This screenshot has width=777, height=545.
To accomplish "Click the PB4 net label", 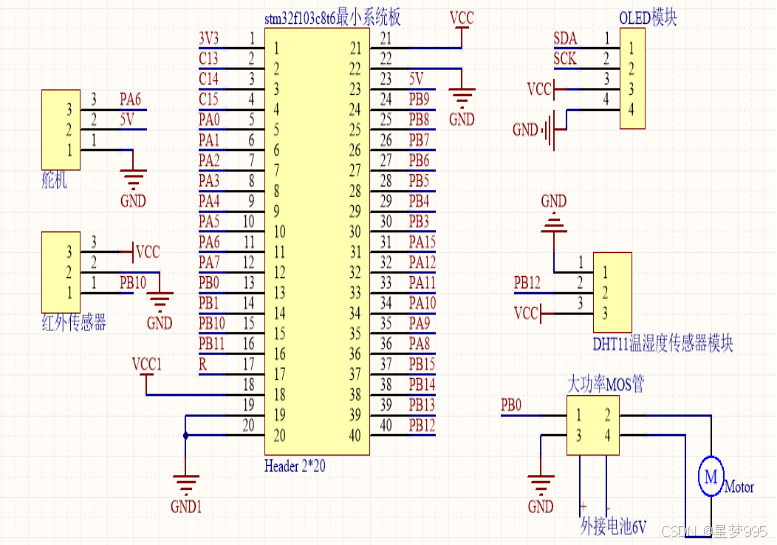I will tap(419, 201).
